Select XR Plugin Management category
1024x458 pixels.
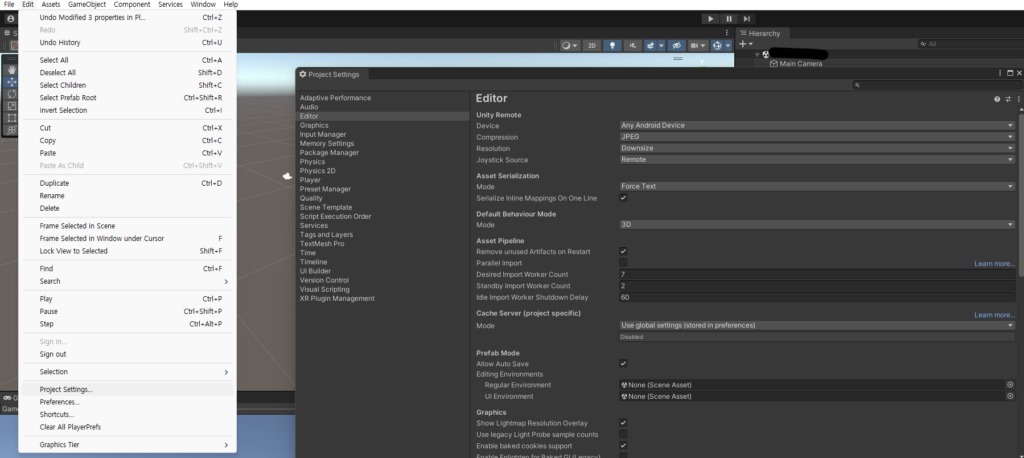(337, 299)
